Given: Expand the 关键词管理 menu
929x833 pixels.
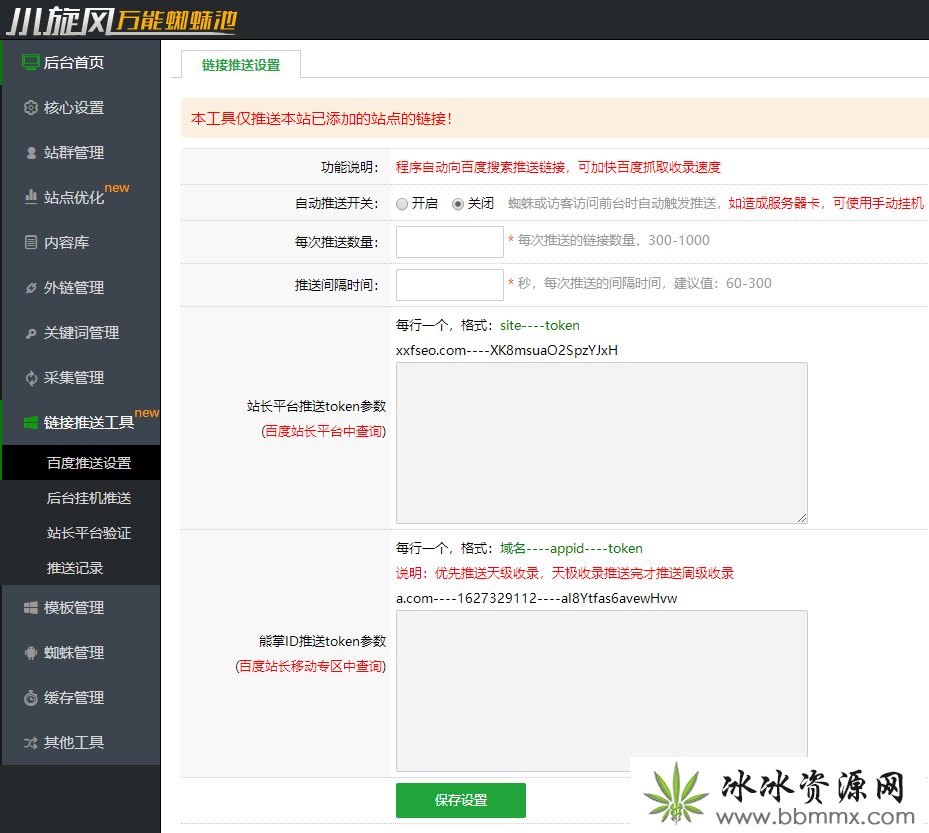Looking at the screenshot, I should [81, 332].
